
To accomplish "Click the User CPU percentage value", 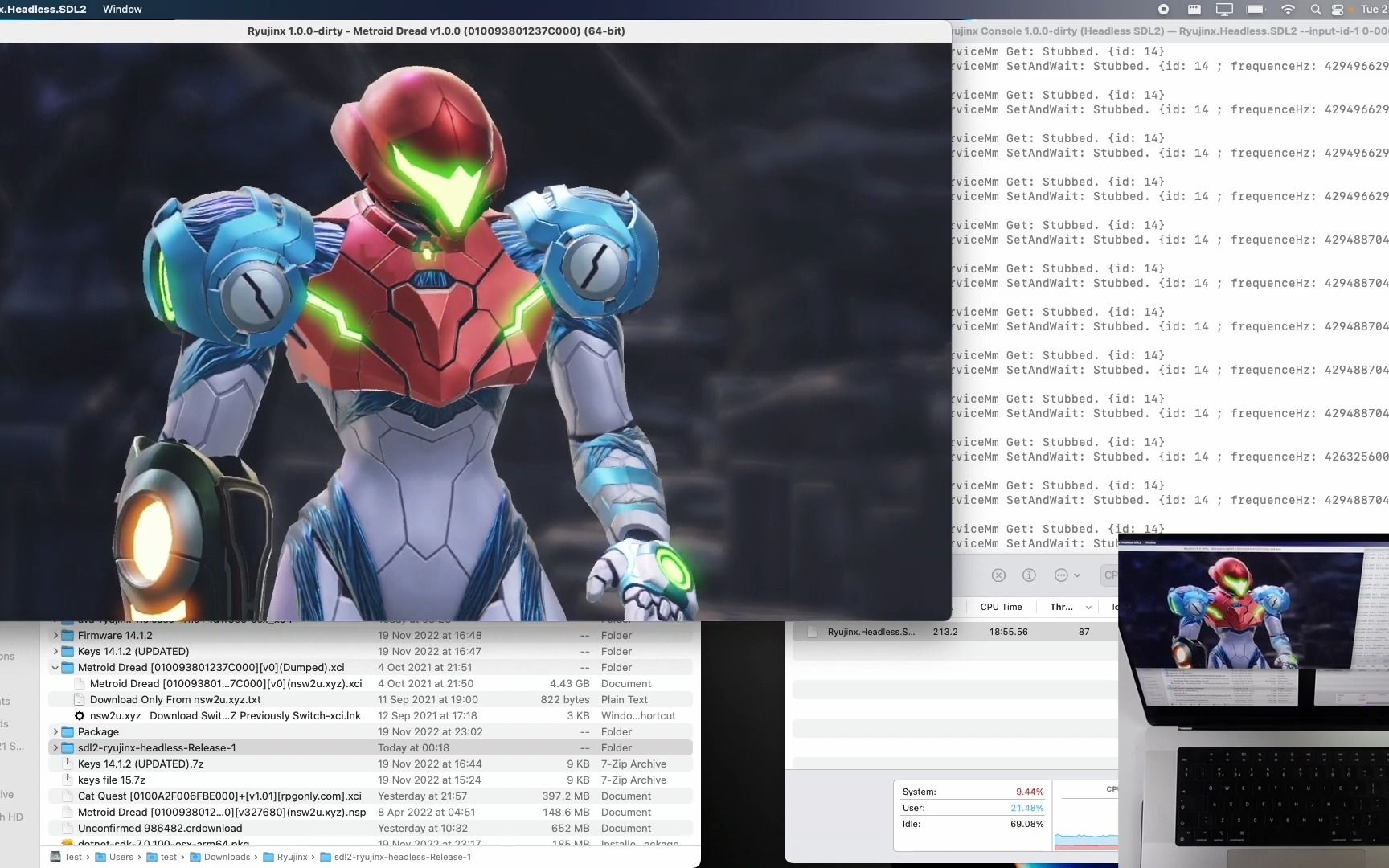I will (1027, 808).
